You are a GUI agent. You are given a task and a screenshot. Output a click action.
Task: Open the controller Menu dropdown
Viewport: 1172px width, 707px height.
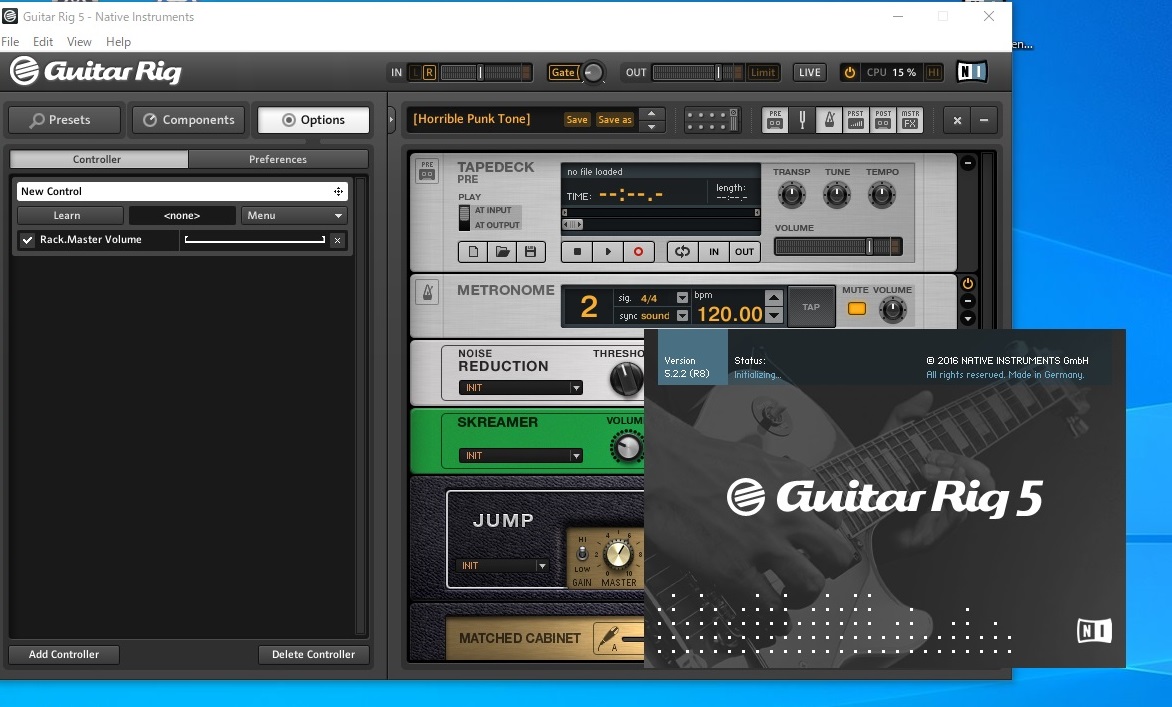294,215
